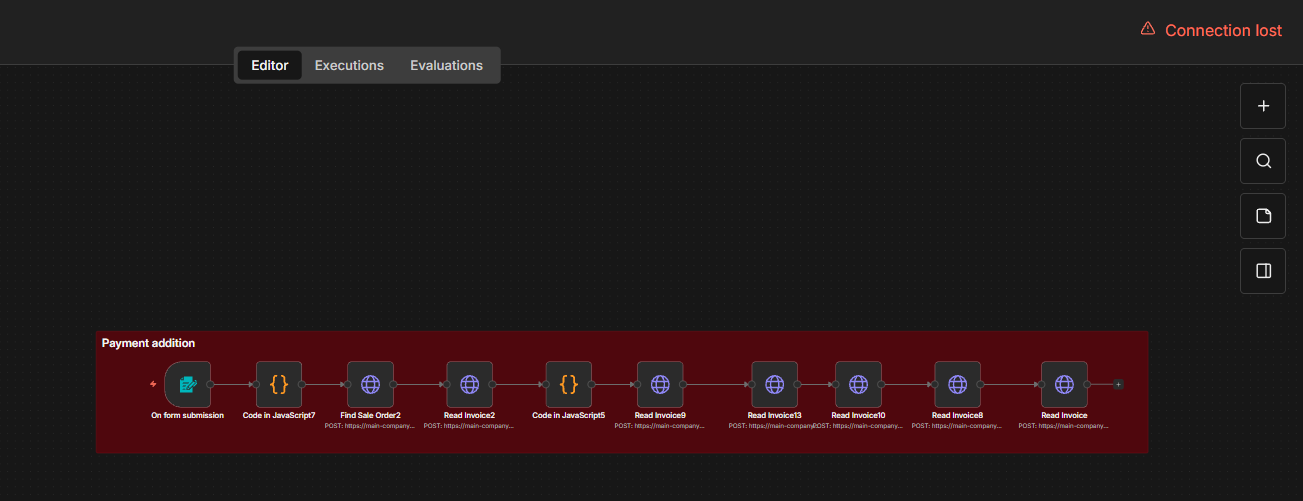Viewport: 1303px width, 501px height.
Task: Click the lightning trigger icon by form submission
Action: 153,384
